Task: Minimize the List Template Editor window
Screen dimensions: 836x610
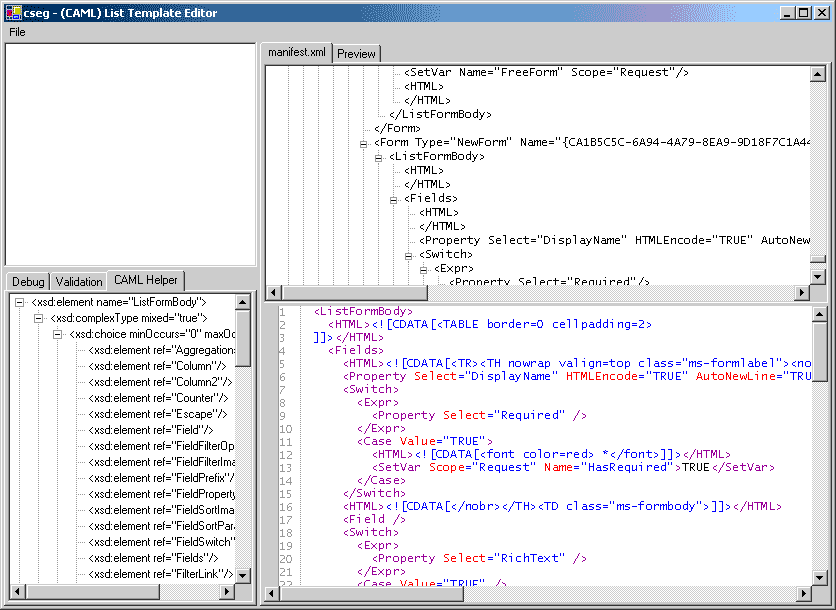Action: point(787,13)
